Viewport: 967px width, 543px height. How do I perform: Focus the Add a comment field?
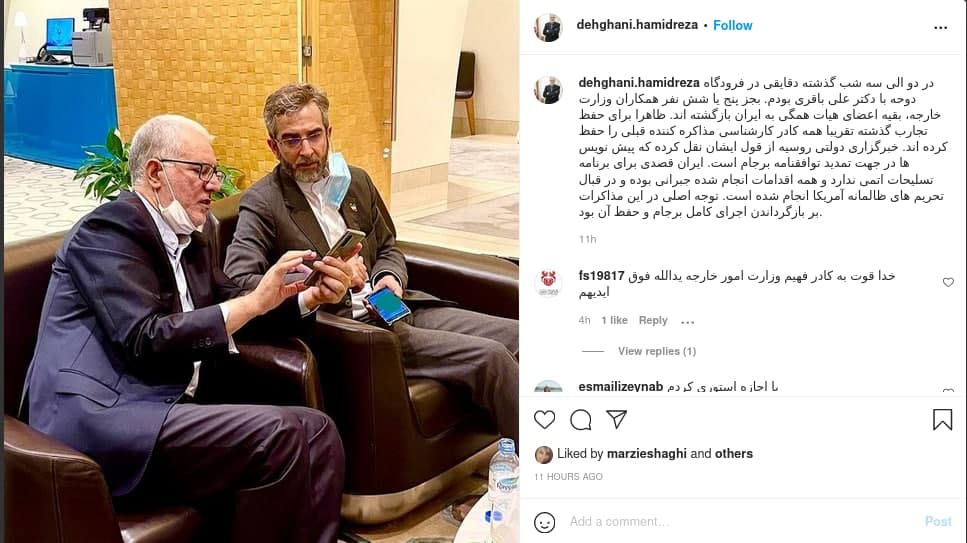(x=740, y=521)
